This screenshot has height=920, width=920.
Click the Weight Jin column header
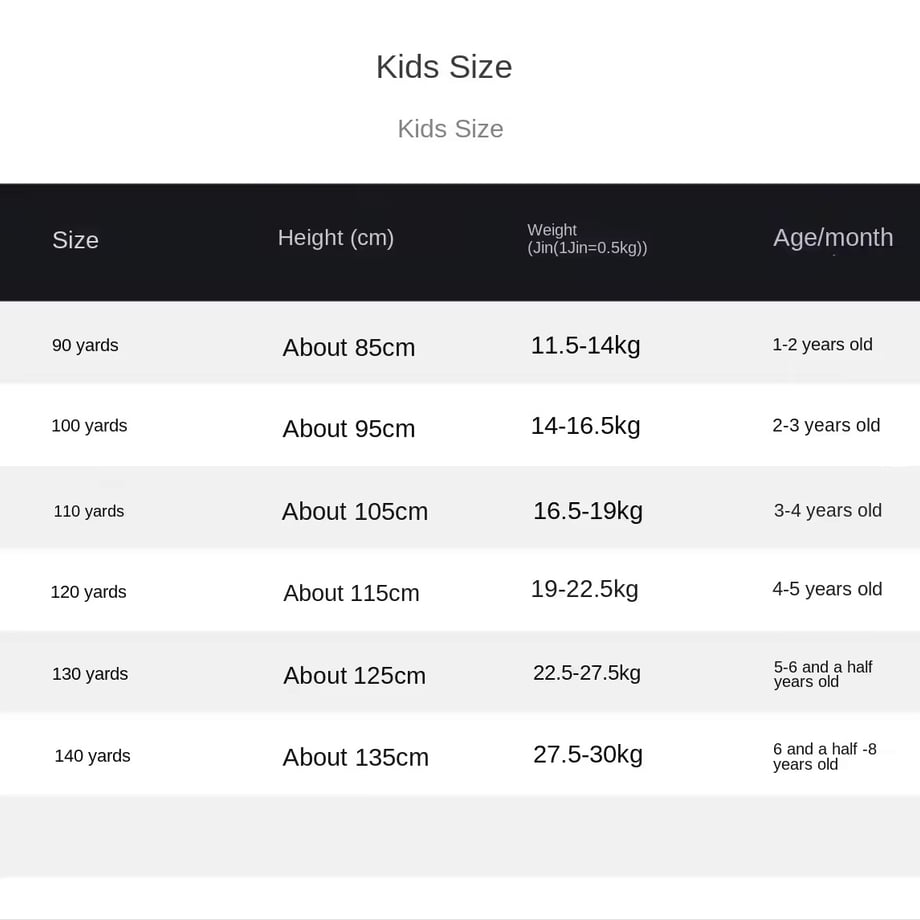587,239
